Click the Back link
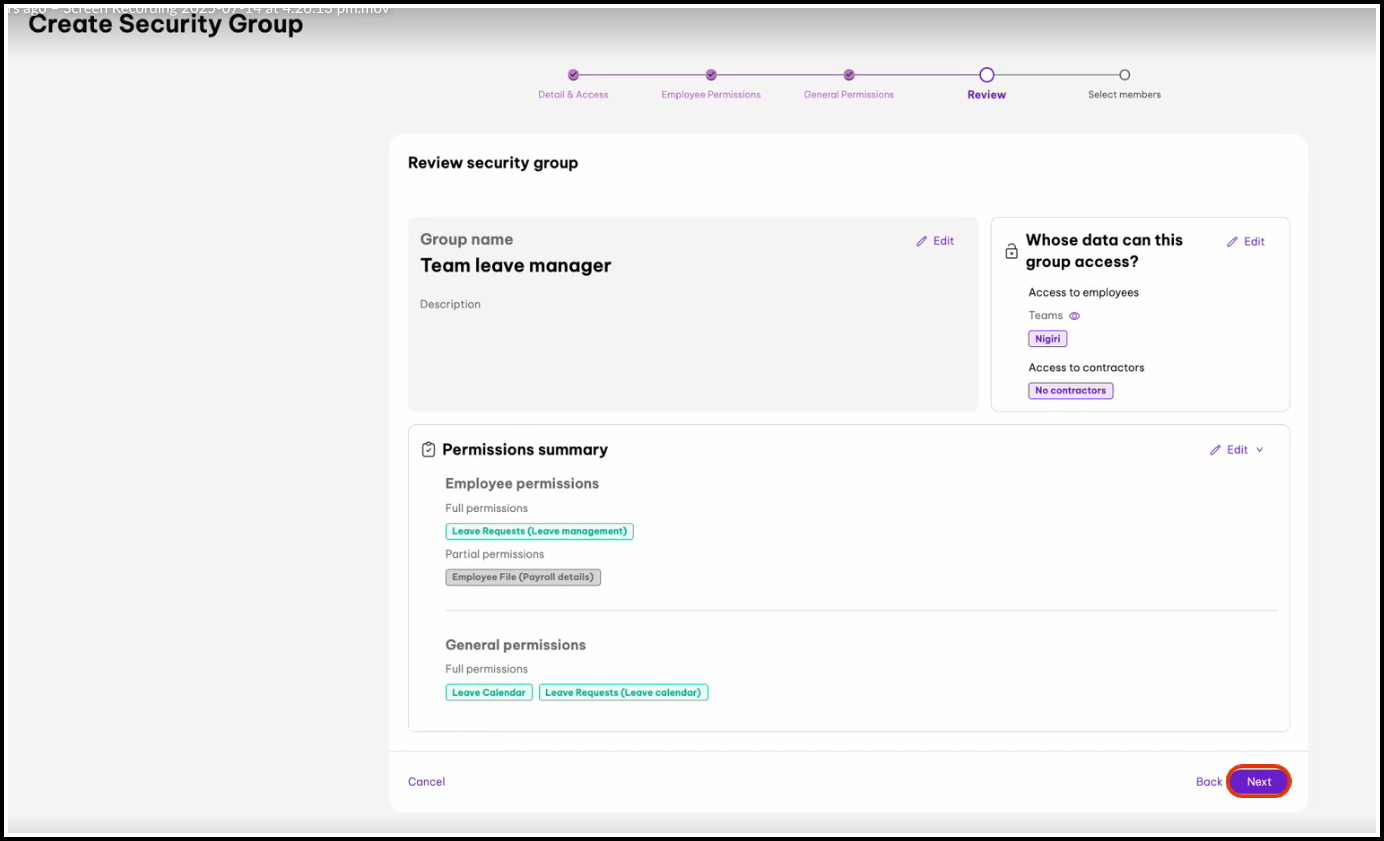The width and height of the screenshot is (1384, 841). click(x=1208, y=782)
